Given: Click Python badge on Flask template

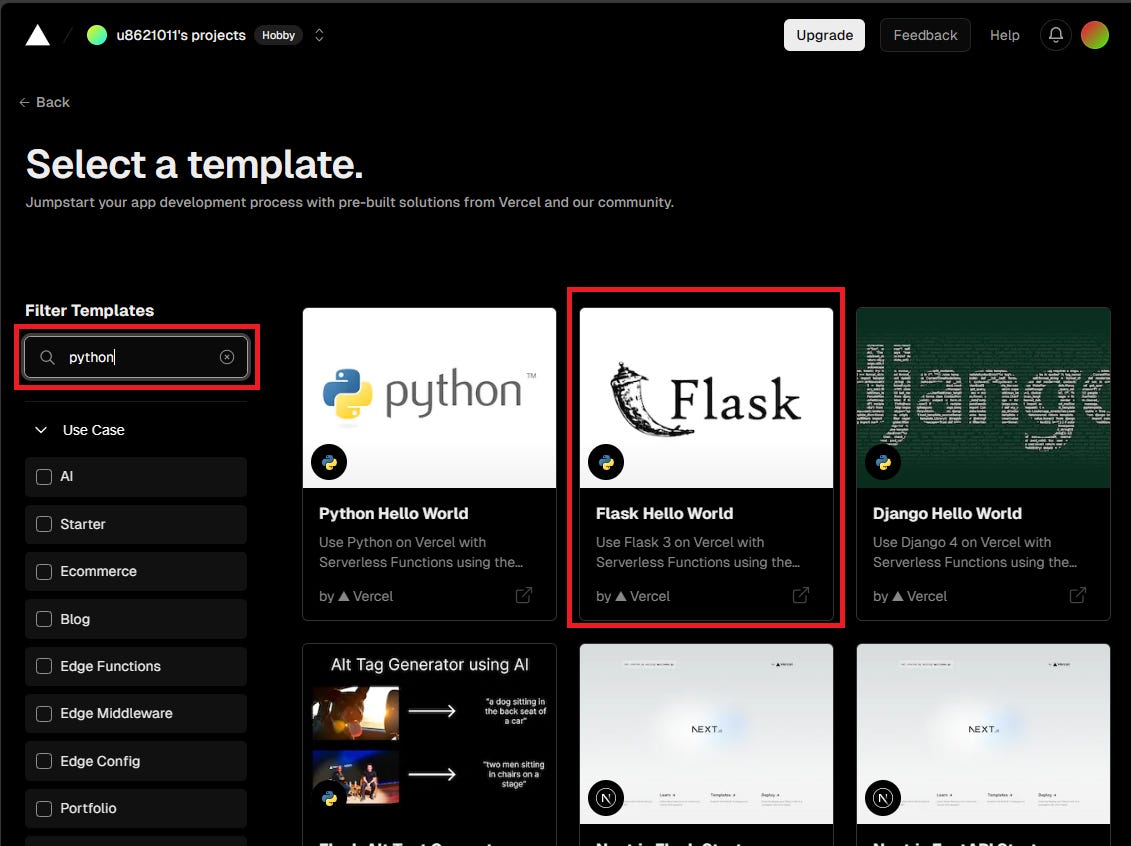Looking at the screenshot, I should tap(606, 462).
